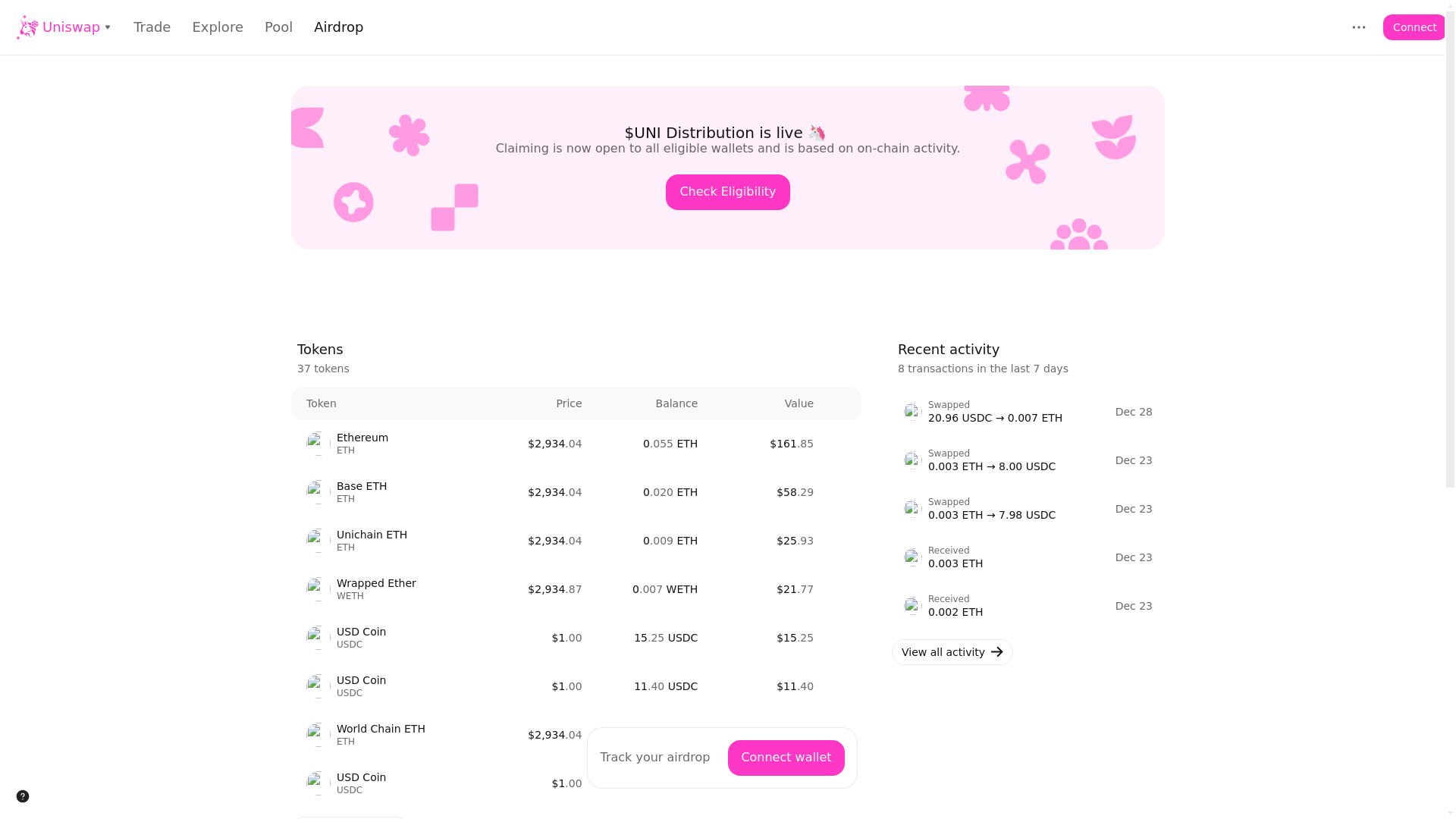
Task: Select the Wrapped Ether token name
Action: [x=376, y=583]
